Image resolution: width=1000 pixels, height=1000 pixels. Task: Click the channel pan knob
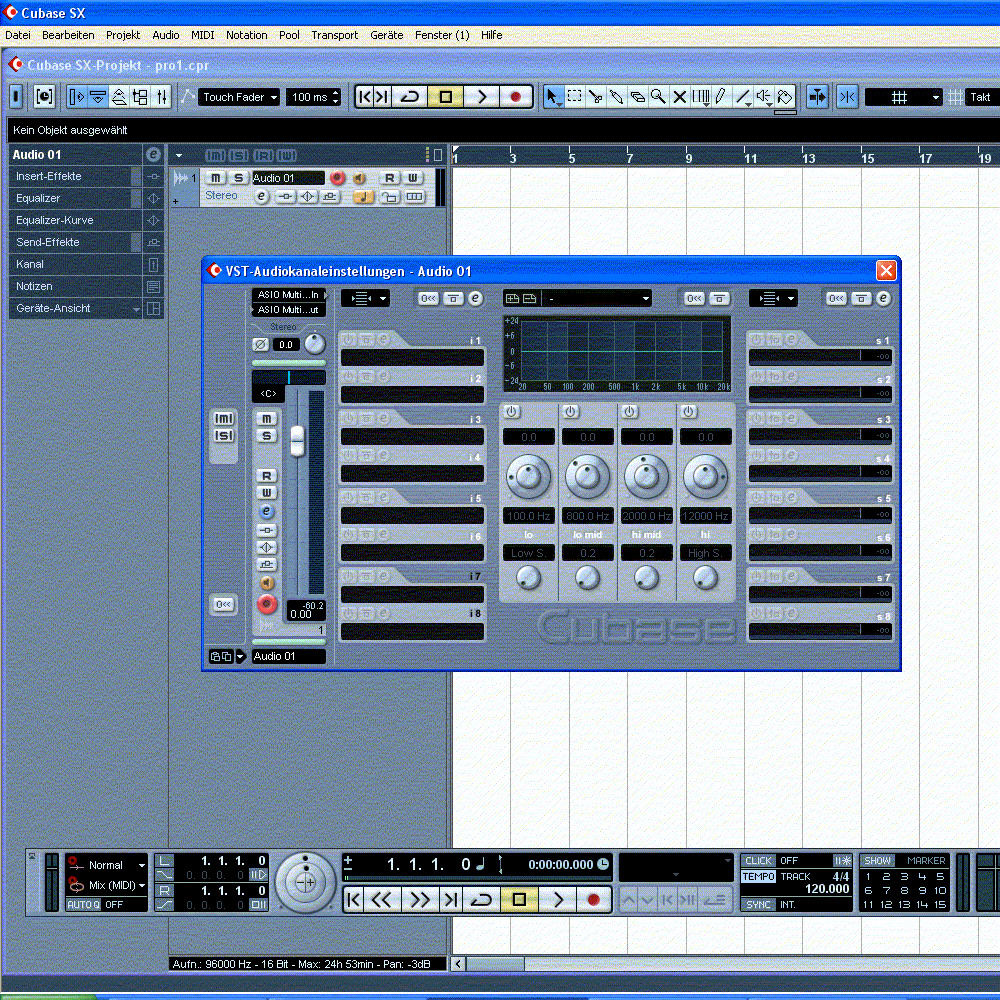click(314, 344)
